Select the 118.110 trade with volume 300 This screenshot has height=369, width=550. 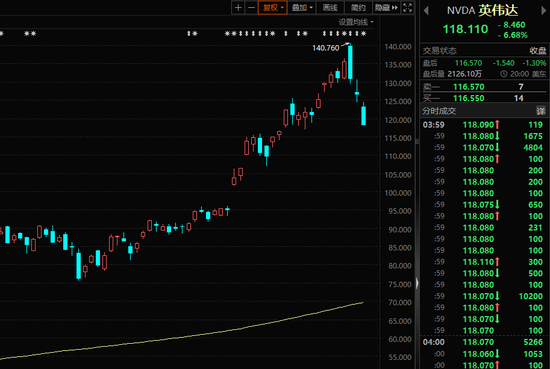click(483, 262)
